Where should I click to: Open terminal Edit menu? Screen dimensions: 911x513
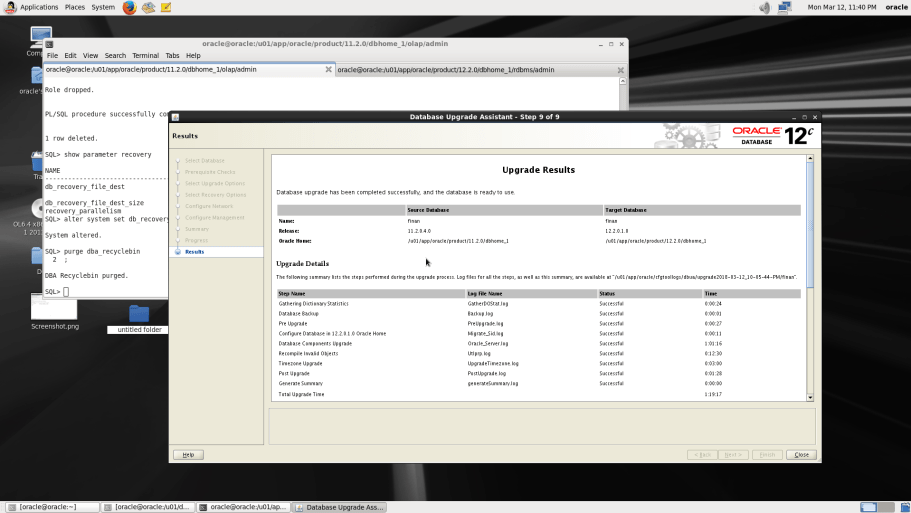pyautogui.click(x=70, y=56)
